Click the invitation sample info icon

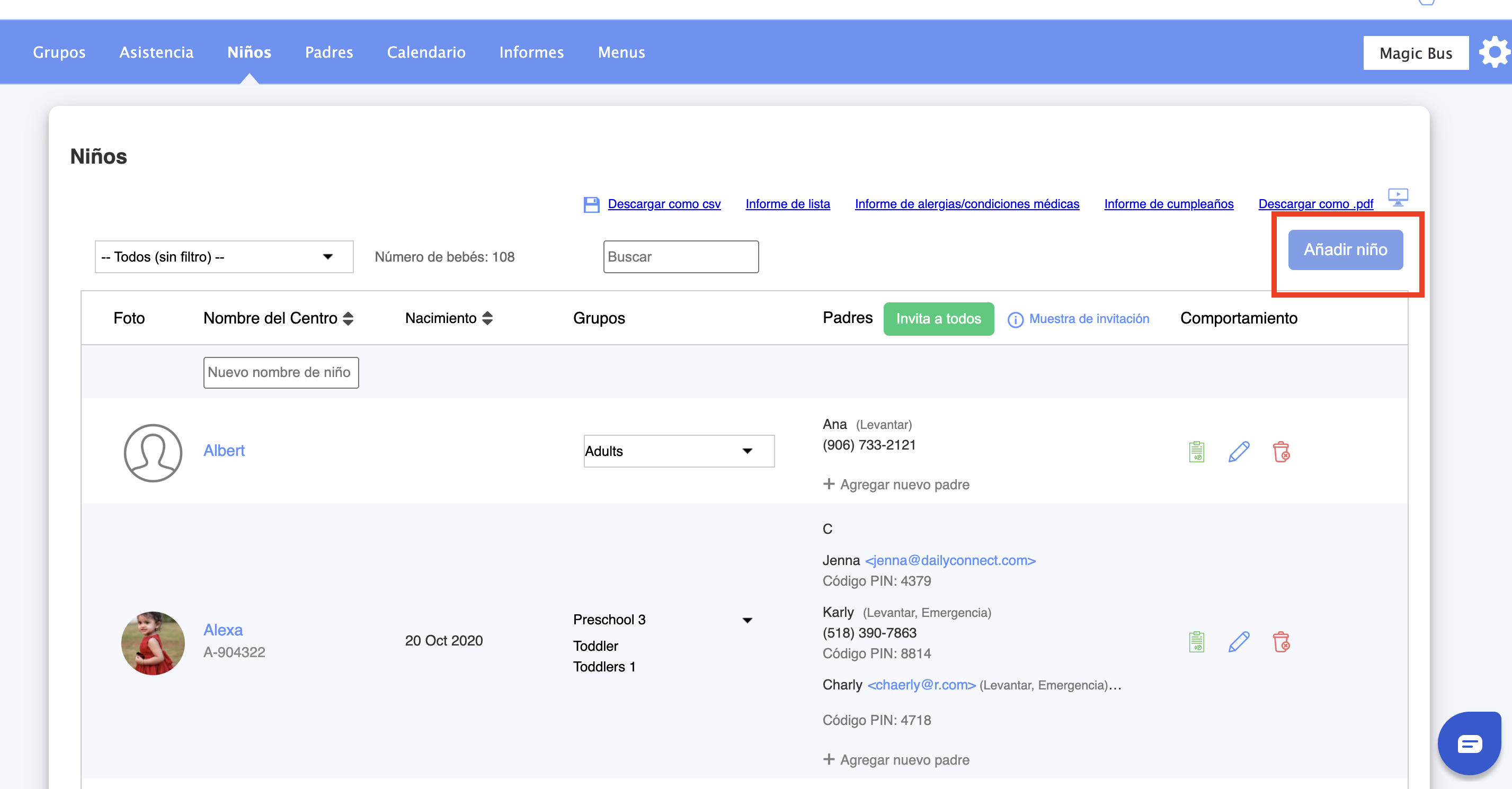click(x=1015, y=320)
